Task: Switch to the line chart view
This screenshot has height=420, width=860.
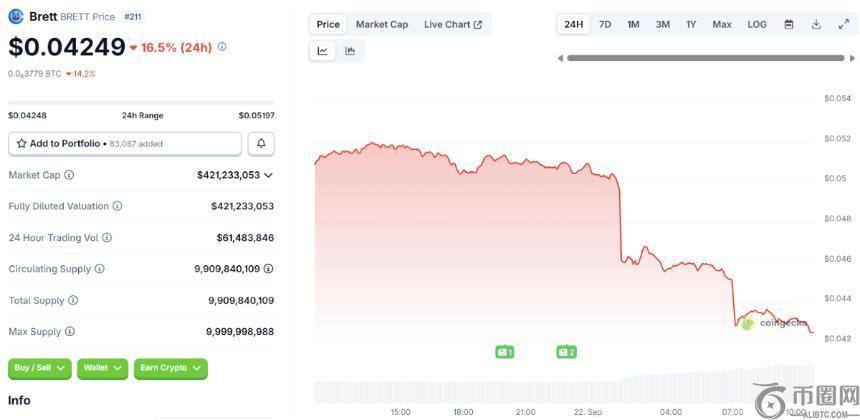Action: [323, 51]
